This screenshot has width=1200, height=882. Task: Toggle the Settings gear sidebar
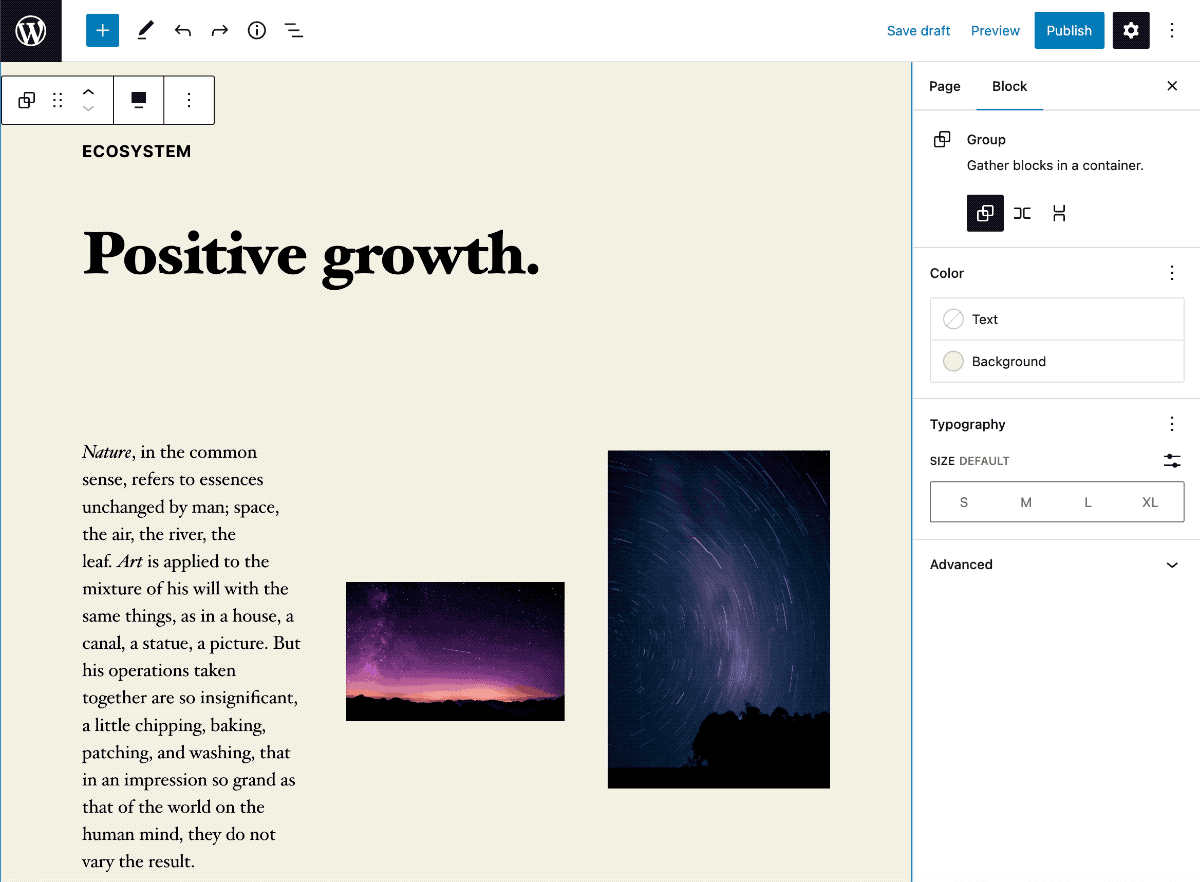[x=1131, y=31]
